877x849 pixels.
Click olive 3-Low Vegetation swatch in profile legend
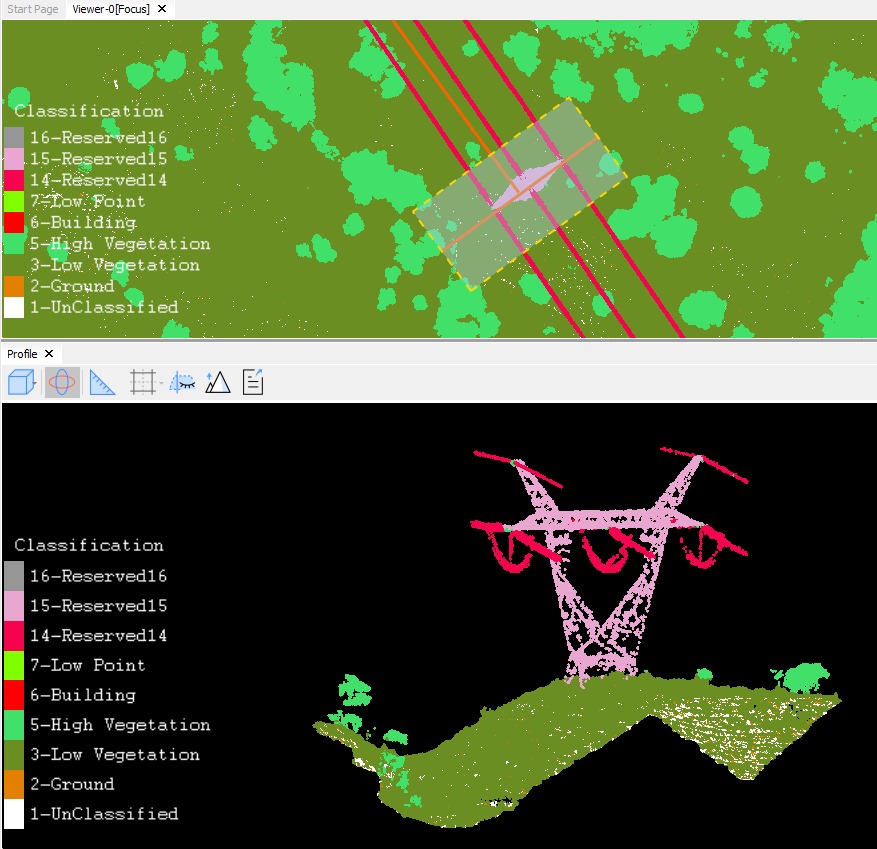14,754
